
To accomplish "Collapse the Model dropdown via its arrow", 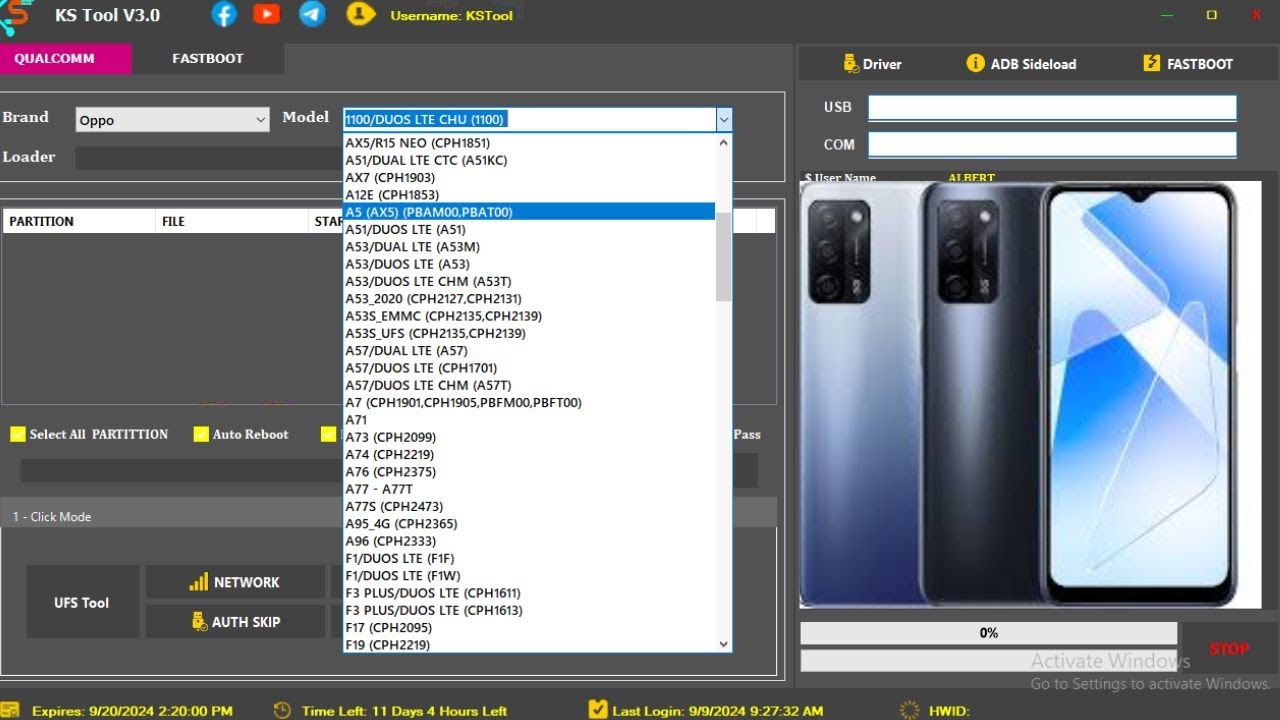I will (x=723, y=119).
